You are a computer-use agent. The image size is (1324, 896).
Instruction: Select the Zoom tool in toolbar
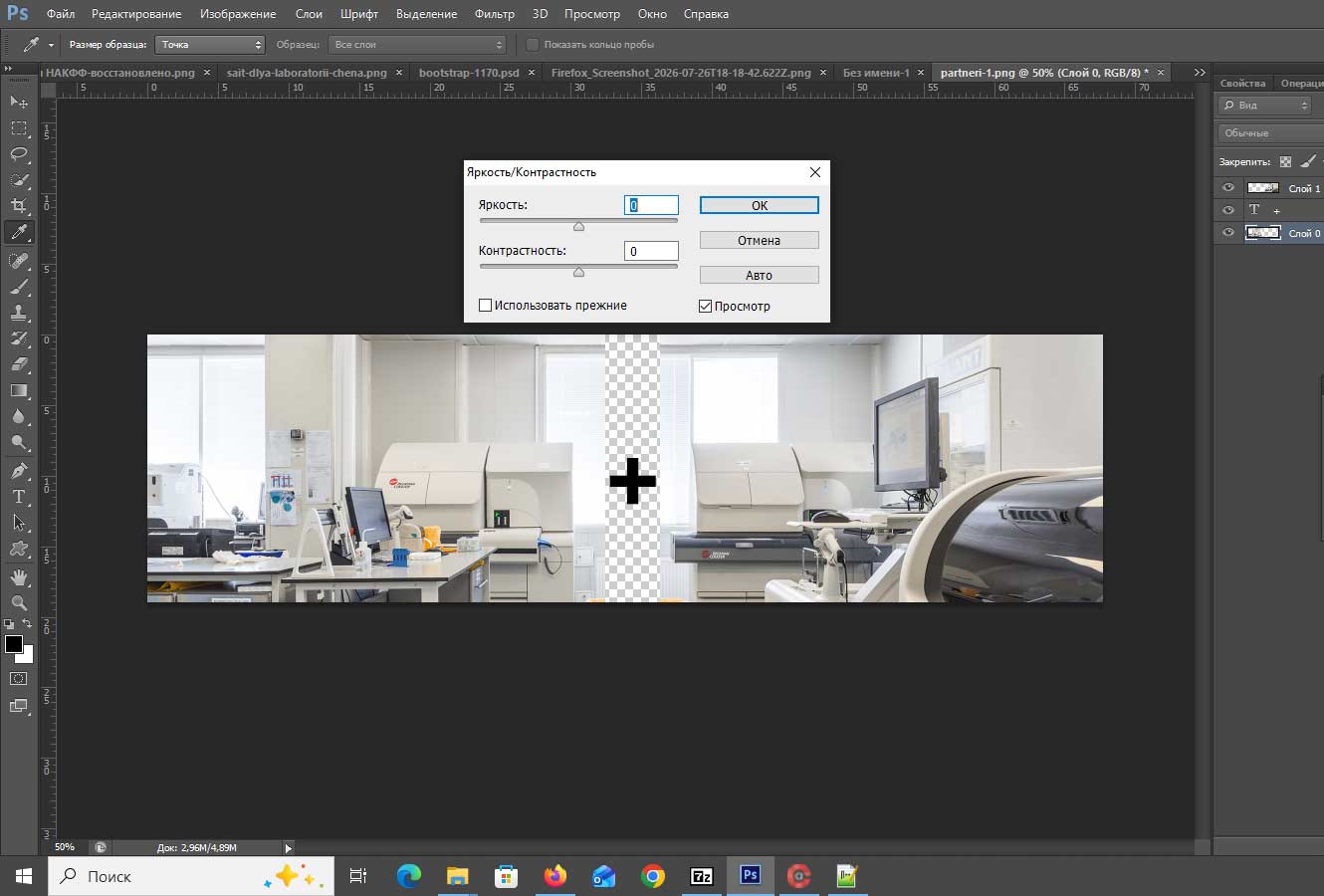pos(19,602)
